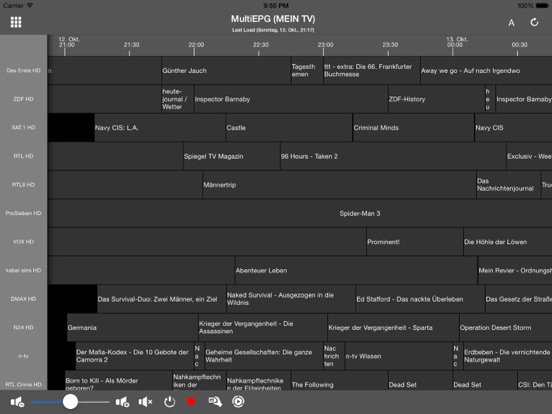Open Krieger der Vergangenheit - Die Assassinen
This screenshot has height=414, width=552.
pos(263,327)
